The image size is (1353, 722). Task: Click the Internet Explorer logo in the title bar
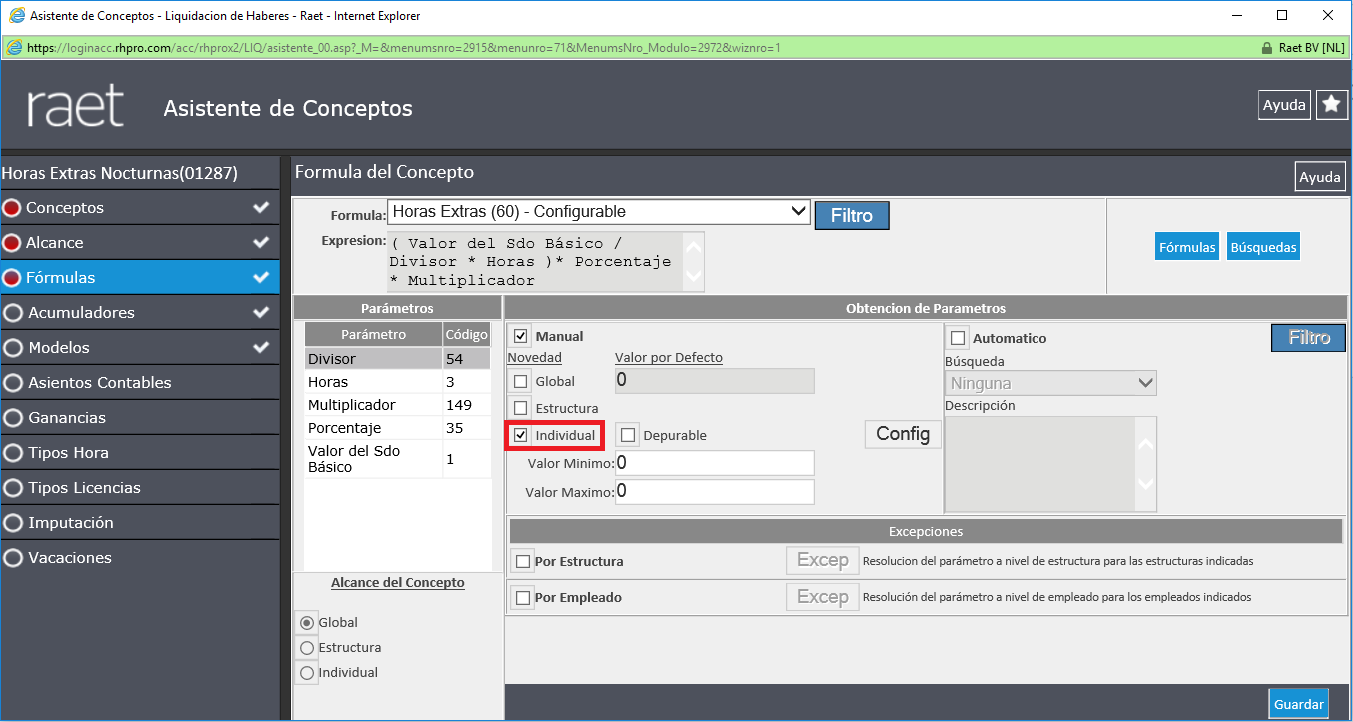[16, 16]
